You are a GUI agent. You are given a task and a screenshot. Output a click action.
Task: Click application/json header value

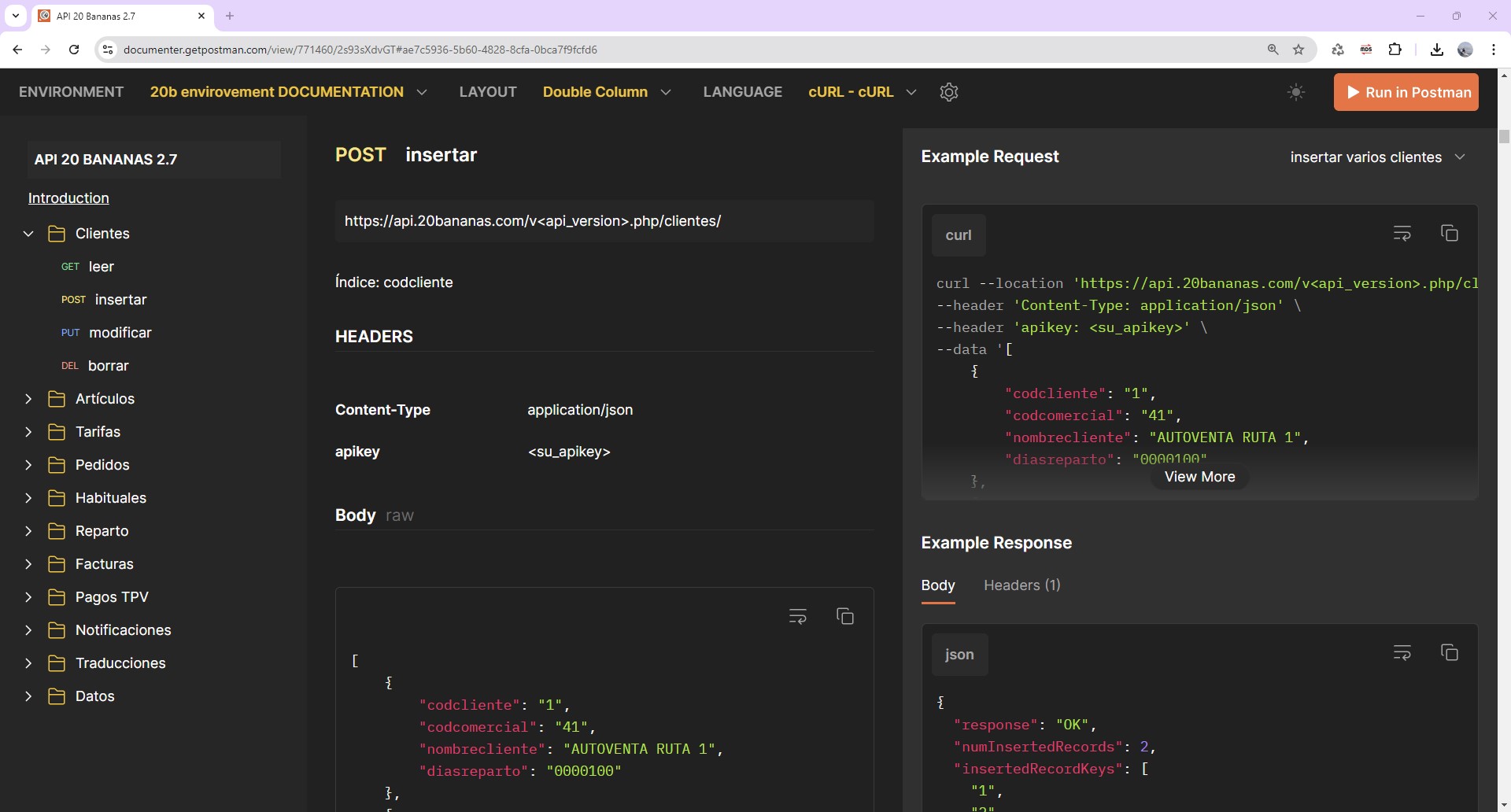pyautogui.click(x=580, y=410)
